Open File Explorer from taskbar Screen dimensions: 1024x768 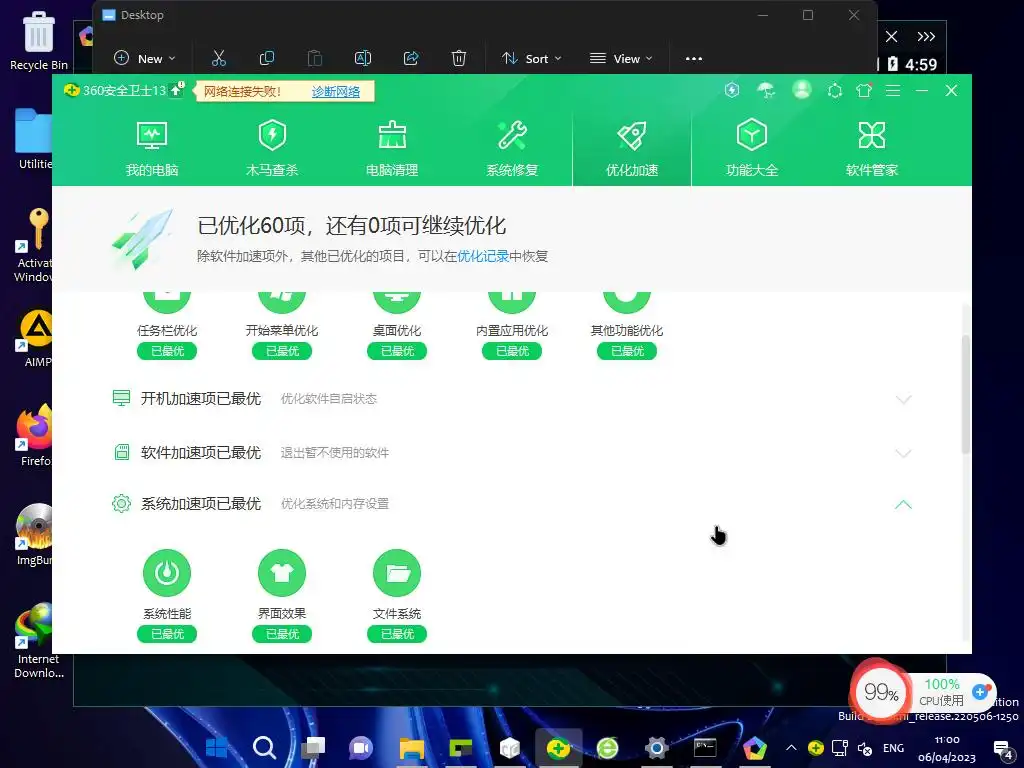[x=411, y=747]
